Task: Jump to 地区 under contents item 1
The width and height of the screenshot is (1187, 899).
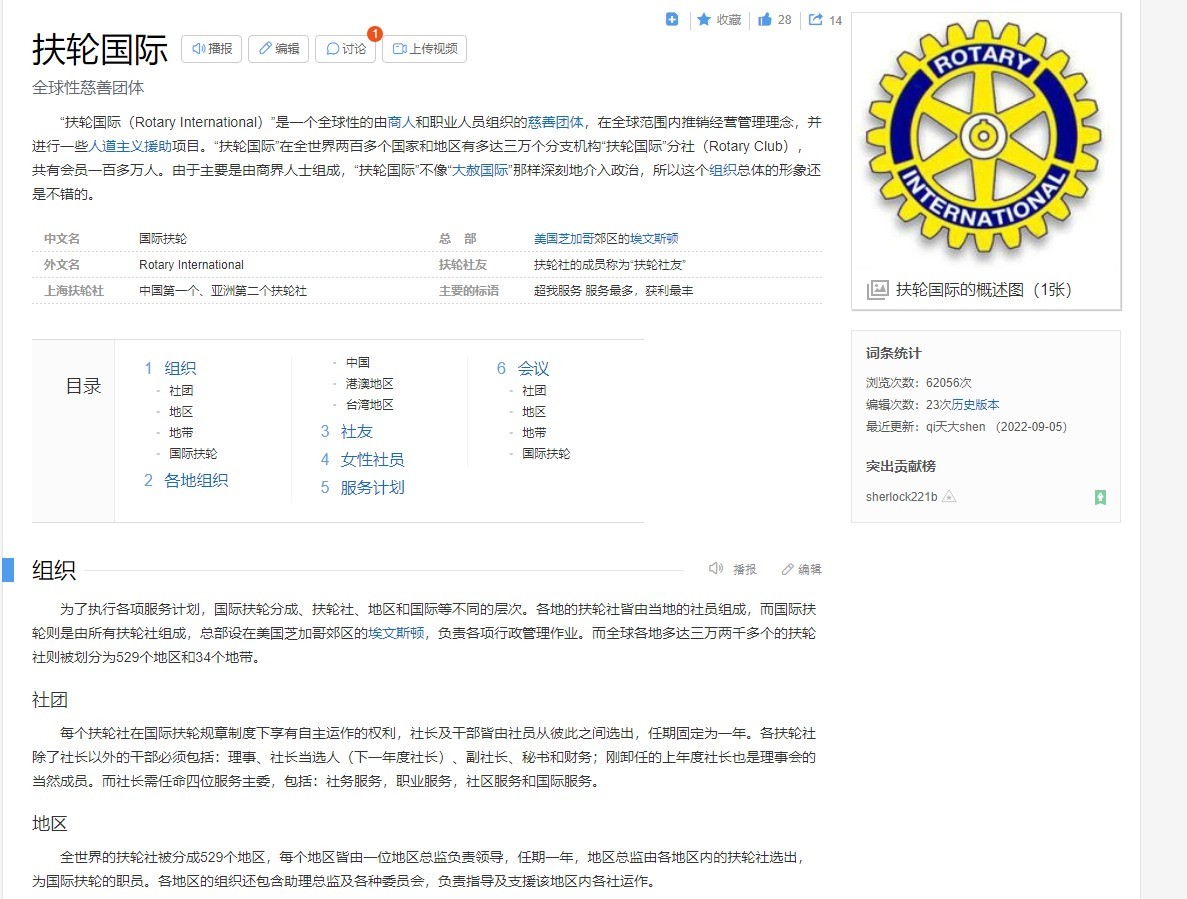Action: click(181, 412)
